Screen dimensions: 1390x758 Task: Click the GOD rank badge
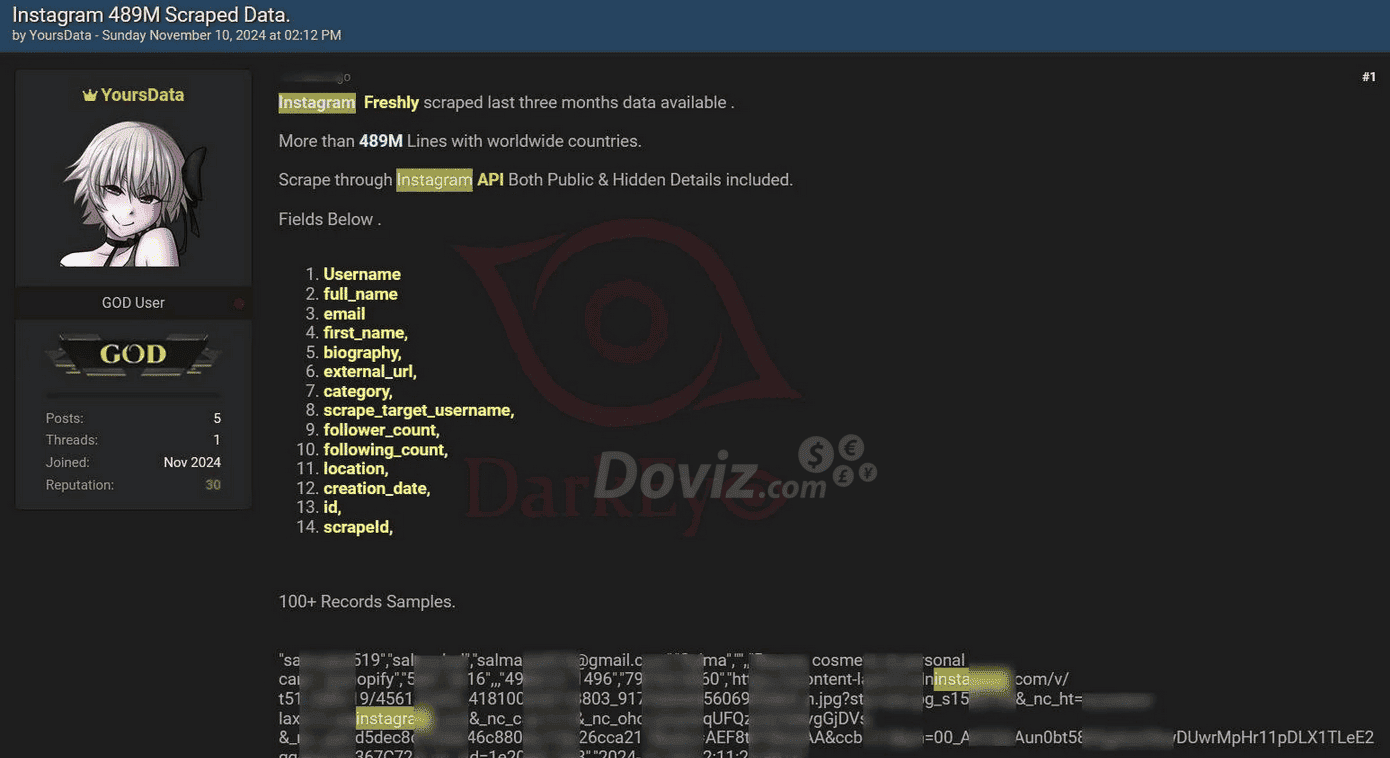point(133,354)
